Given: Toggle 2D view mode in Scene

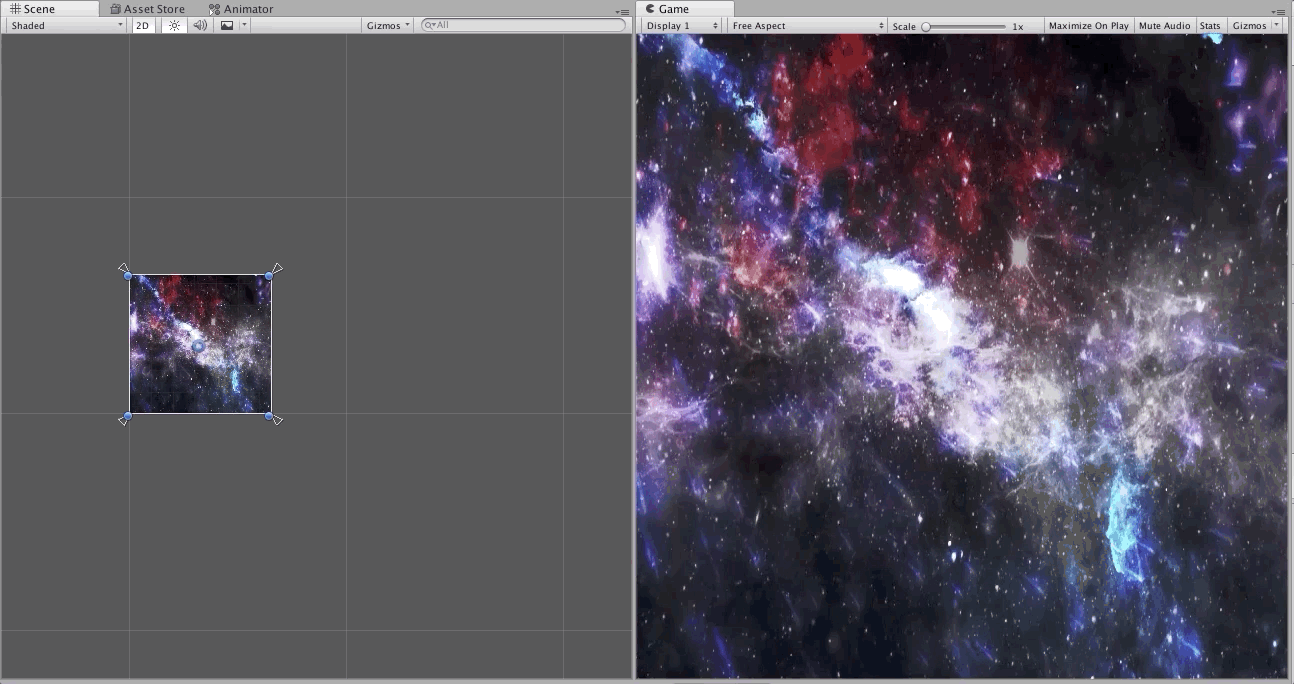Looking at the screenshot, I should tap(143, 25).
